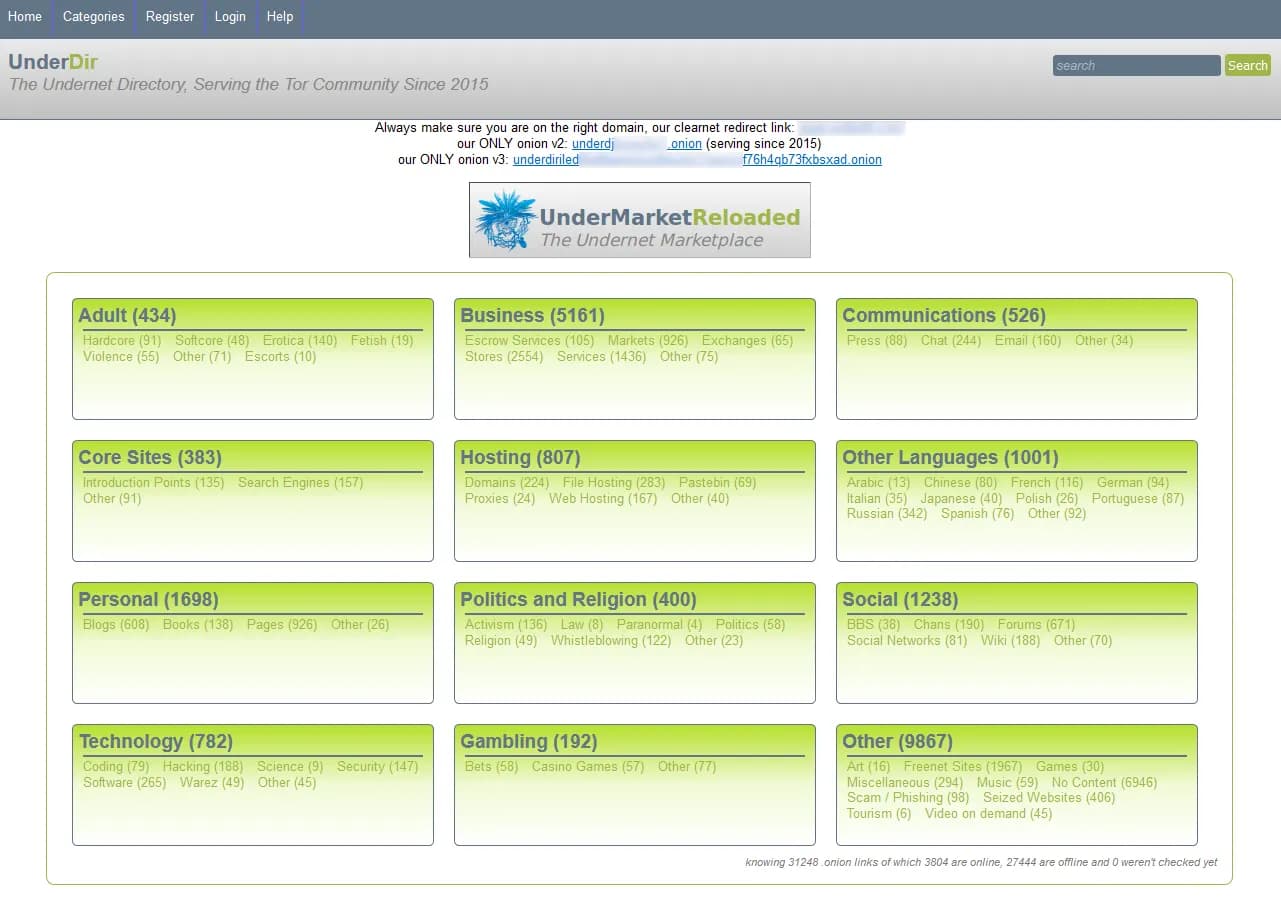
Task: Select Web Hosting (167) subcategory
Action: (603, 499)
